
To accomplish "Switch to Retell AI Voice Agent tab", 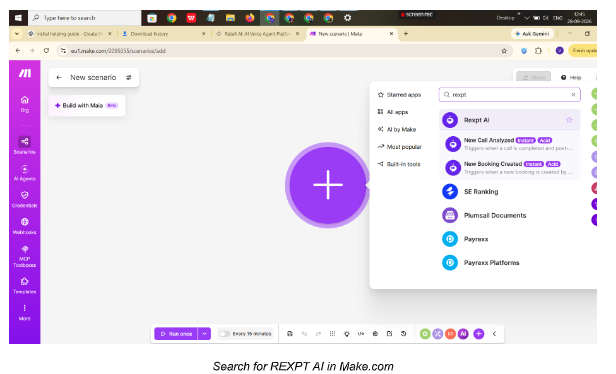I will 257,34.
